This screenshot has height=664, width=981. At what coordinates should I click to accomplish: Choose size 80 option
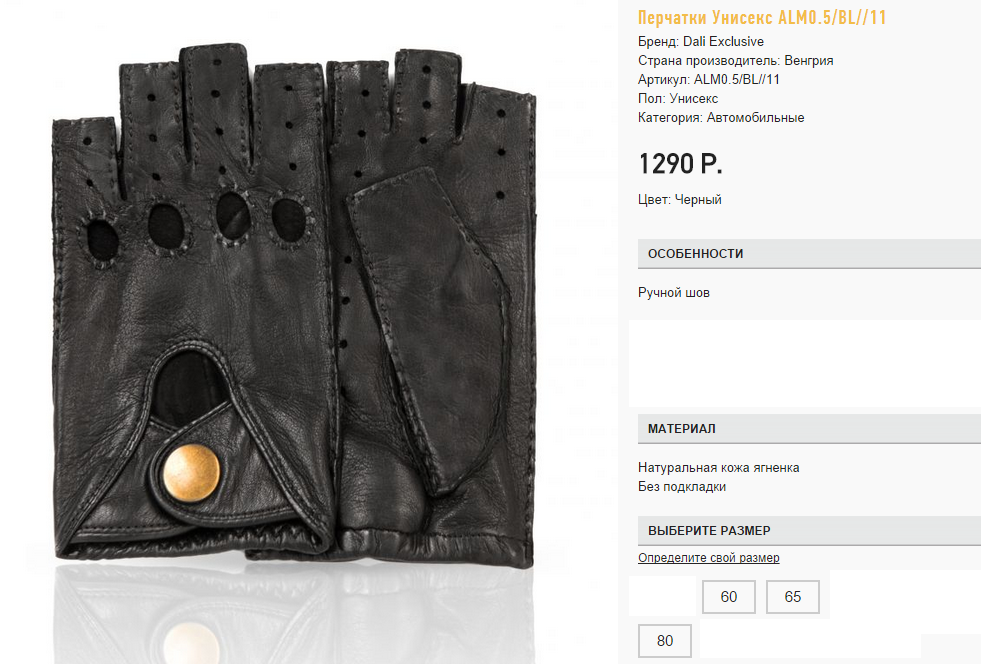665,641
